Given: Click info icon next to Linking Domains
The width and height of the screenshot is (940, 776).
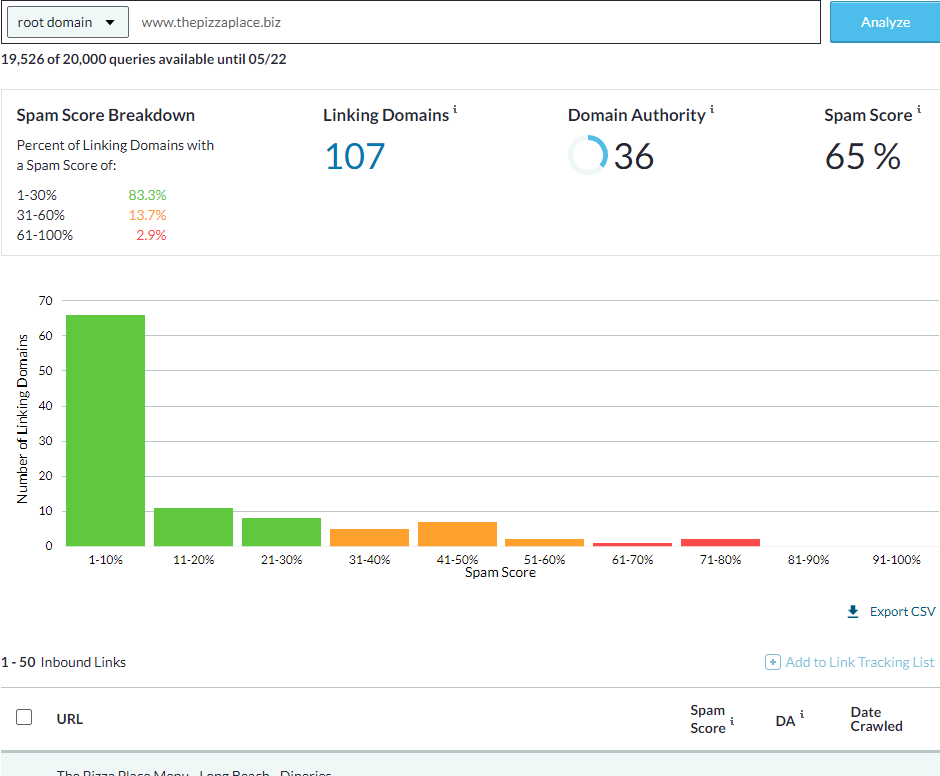Looking at the screenshot, I should point(455,110).
